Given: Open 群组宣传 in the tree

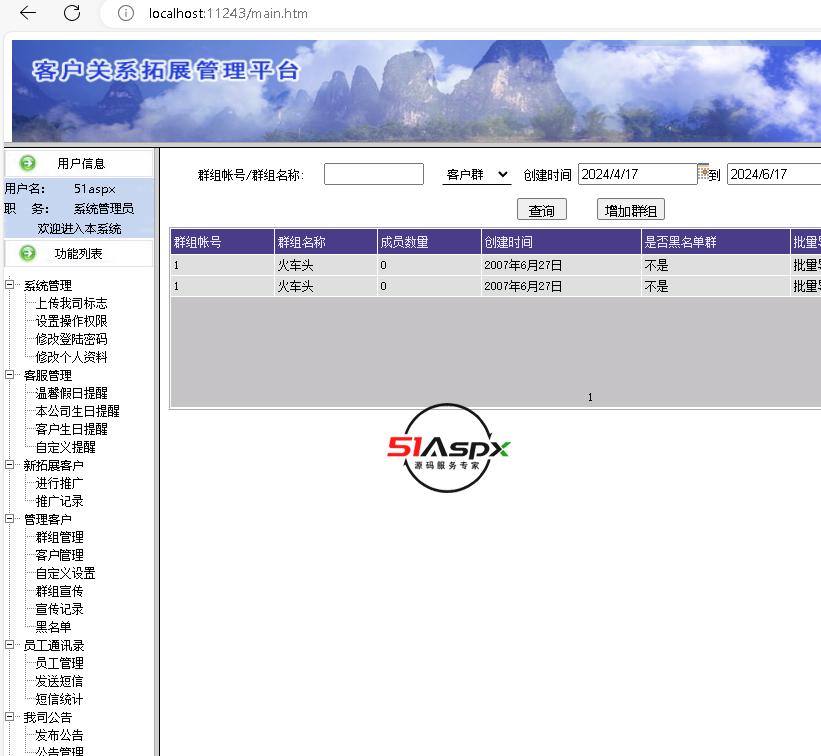Looking at the screenshot, I should [59, 591].
